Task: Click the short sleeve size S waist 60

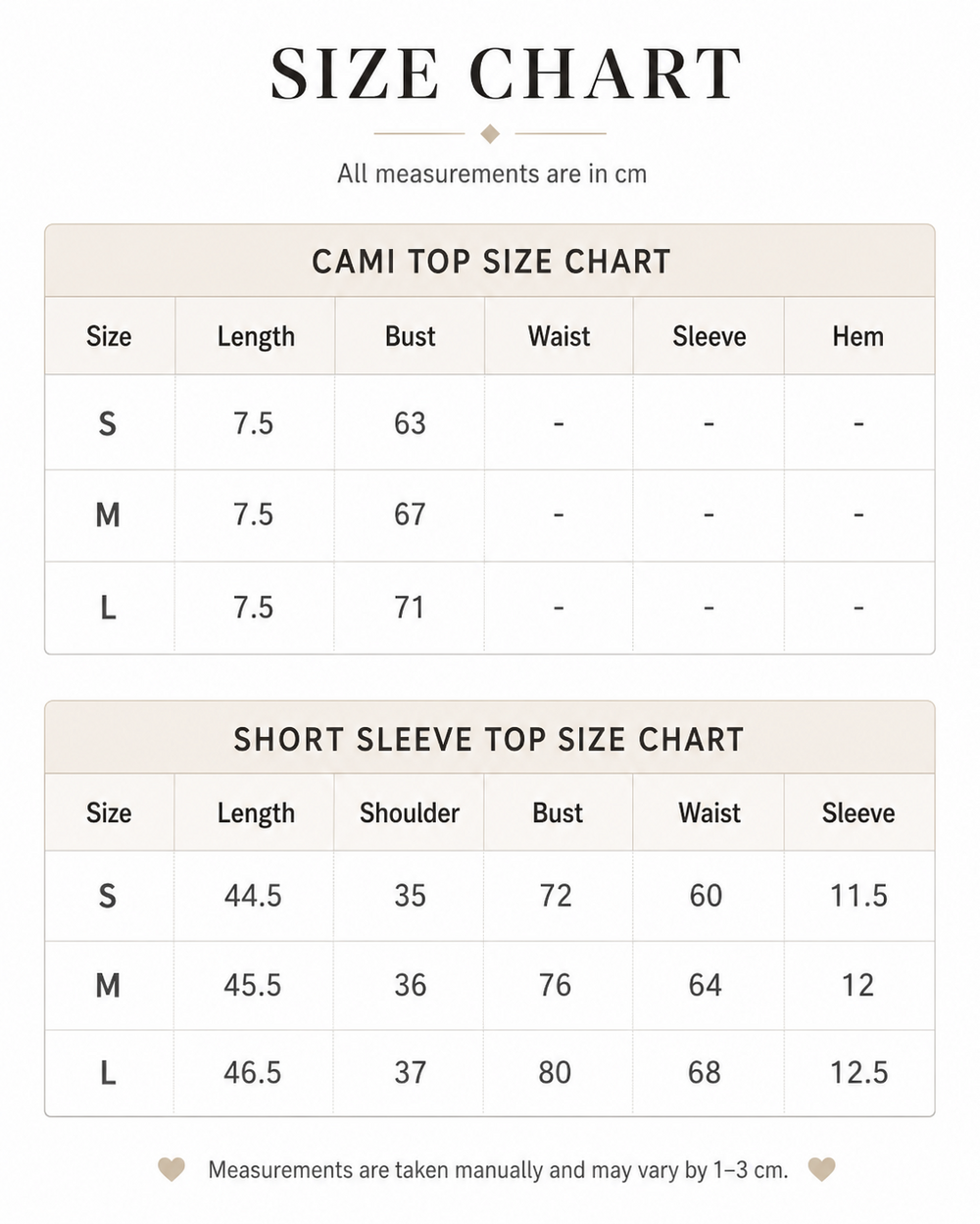Action: (706, 896)
